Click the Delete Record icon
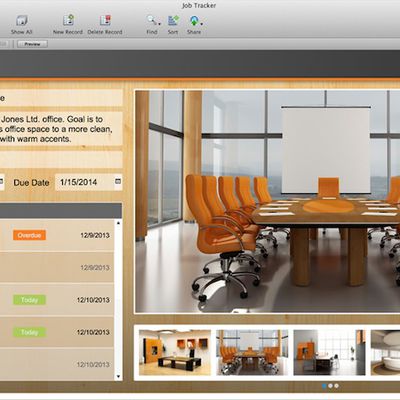Viewport: 400px width, 400px height. point(105,20)
